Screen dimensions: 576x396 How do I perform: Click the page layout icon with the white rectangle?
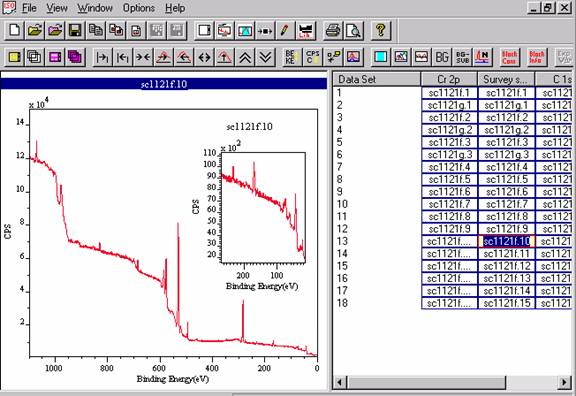[x=204, y=30]
